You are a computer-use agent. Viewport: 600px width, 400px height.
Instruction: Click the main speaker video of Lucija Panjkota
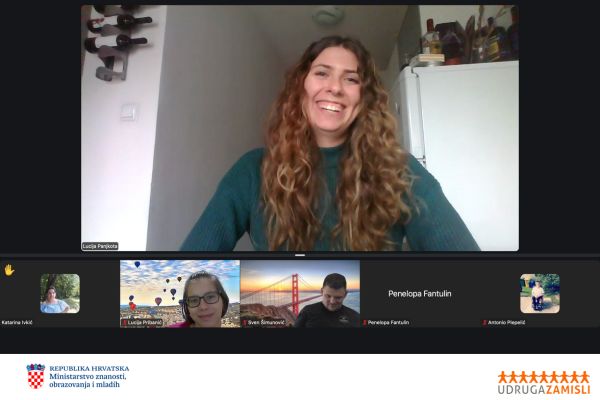click(300, 128)
